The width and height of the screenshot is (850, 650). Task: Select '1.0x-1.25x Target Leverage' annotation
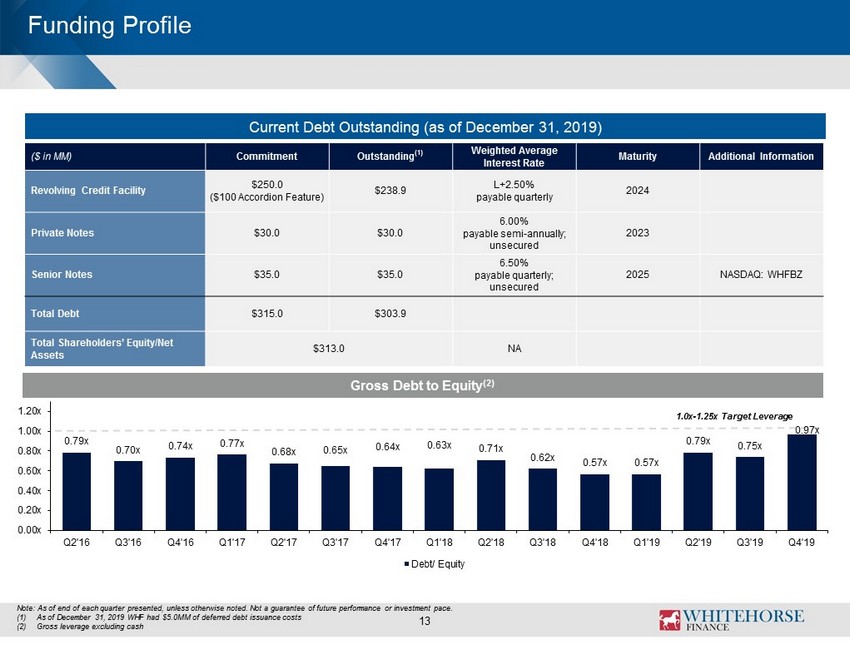(735, 416)
